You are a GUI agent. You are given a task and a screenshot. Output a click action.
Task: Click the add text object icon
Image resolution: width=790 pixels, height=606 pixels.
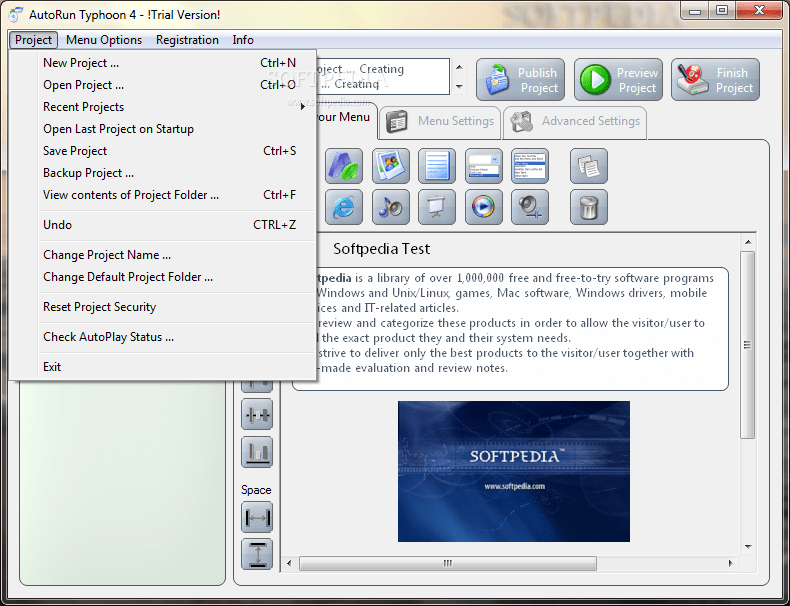(344, 166)
